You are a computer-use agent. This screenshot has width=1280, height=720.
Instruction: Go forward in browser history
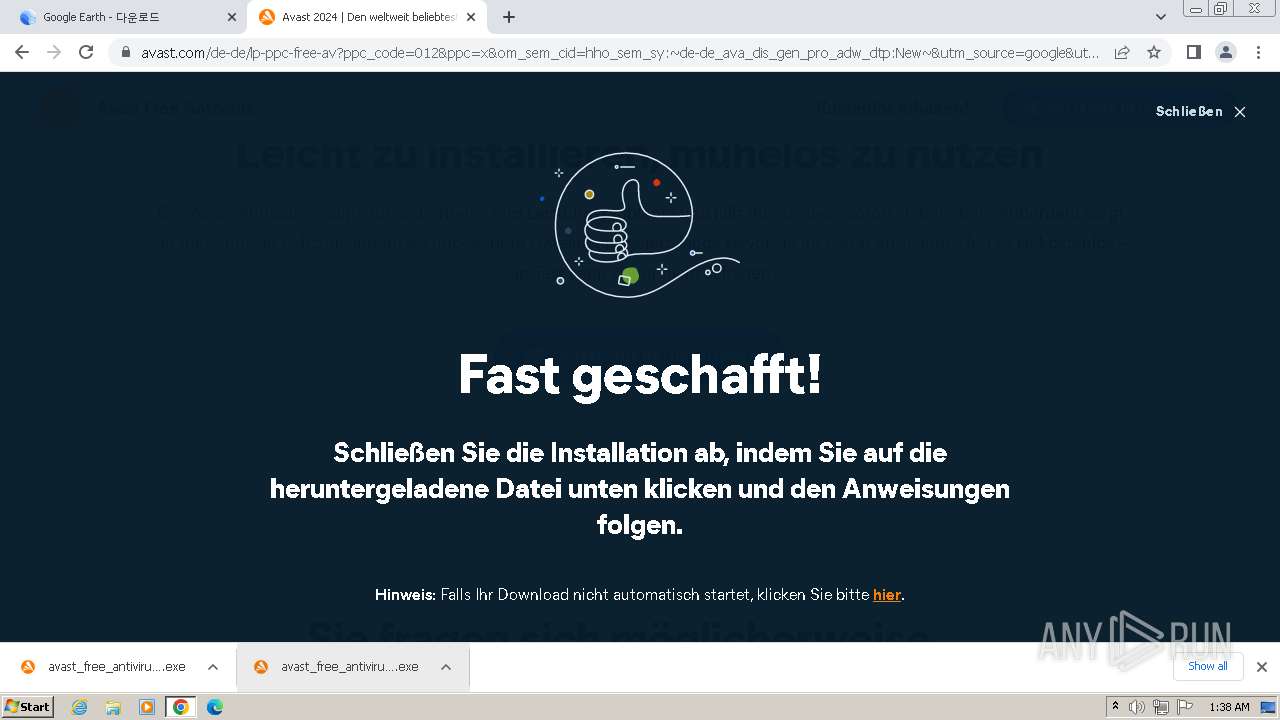tap(54, 52)
